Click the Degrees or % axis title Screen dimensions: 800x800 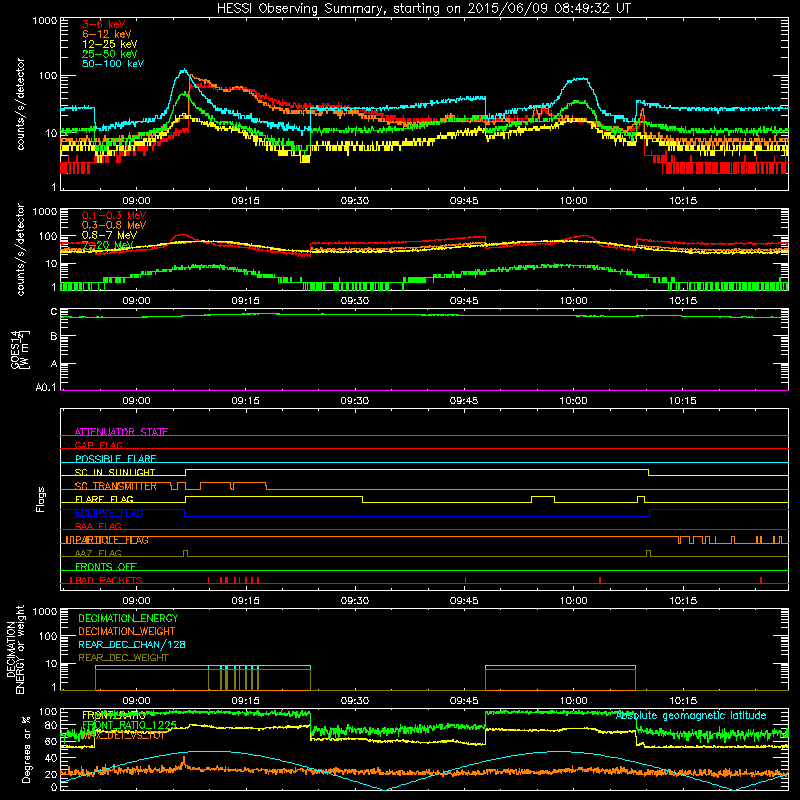click(26, 750)
